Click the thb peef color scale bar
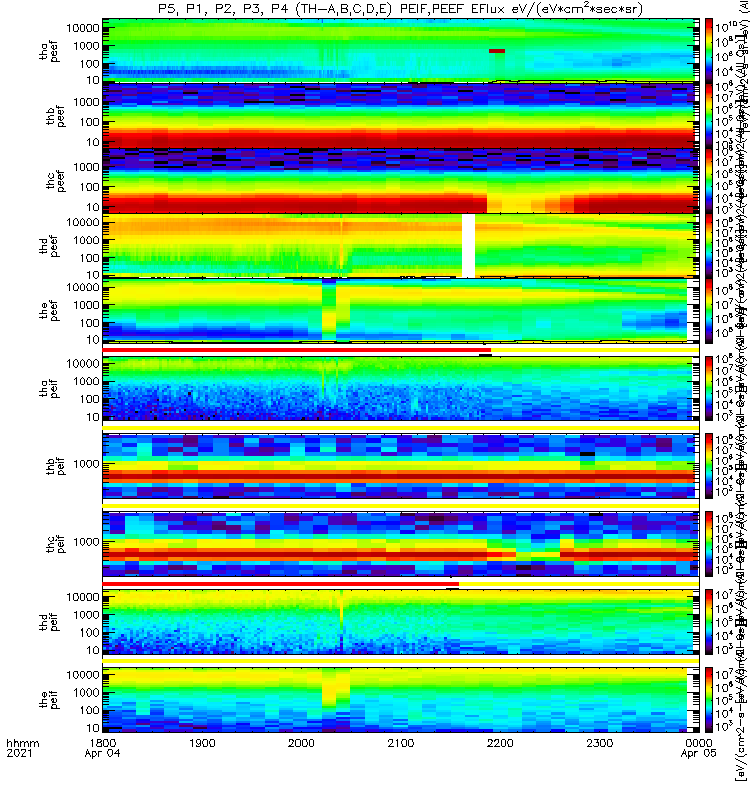 click(709, 115)
